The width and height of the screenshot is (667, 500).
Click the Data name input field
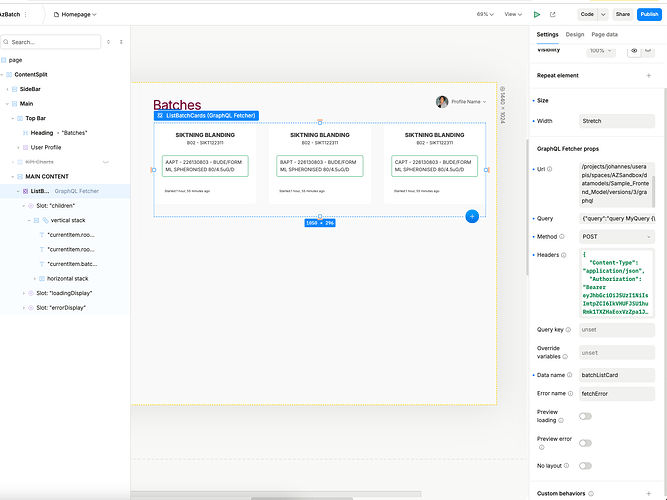pos(617,374)
